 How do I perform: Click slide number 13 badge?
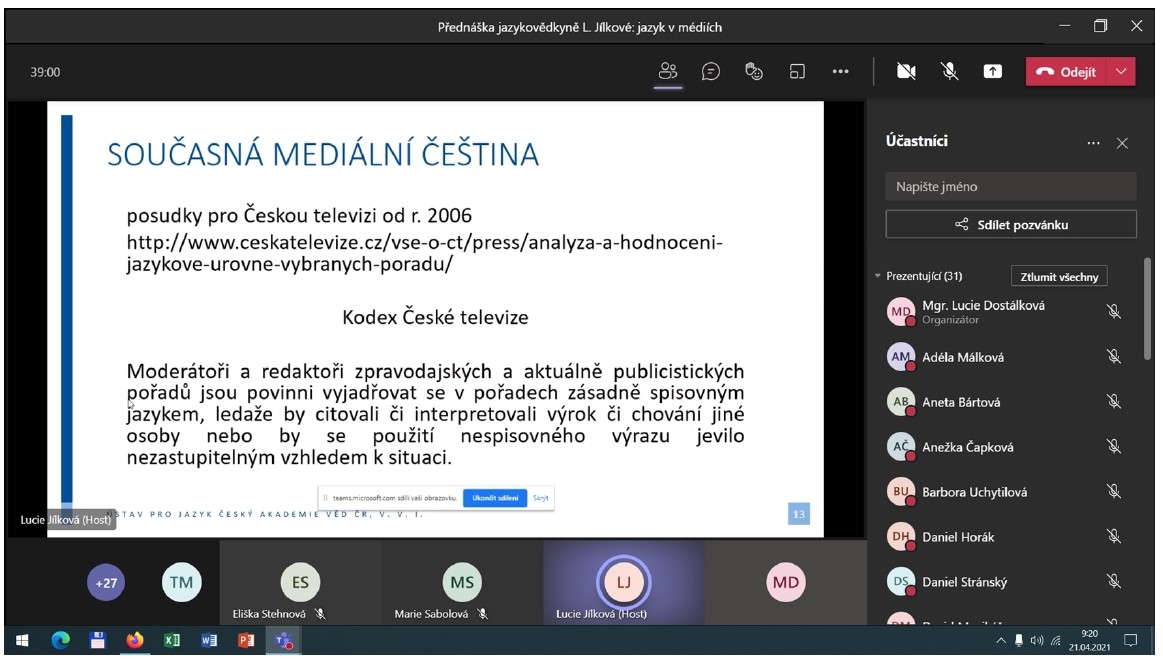pyautogui.click(x=799, y=514)
